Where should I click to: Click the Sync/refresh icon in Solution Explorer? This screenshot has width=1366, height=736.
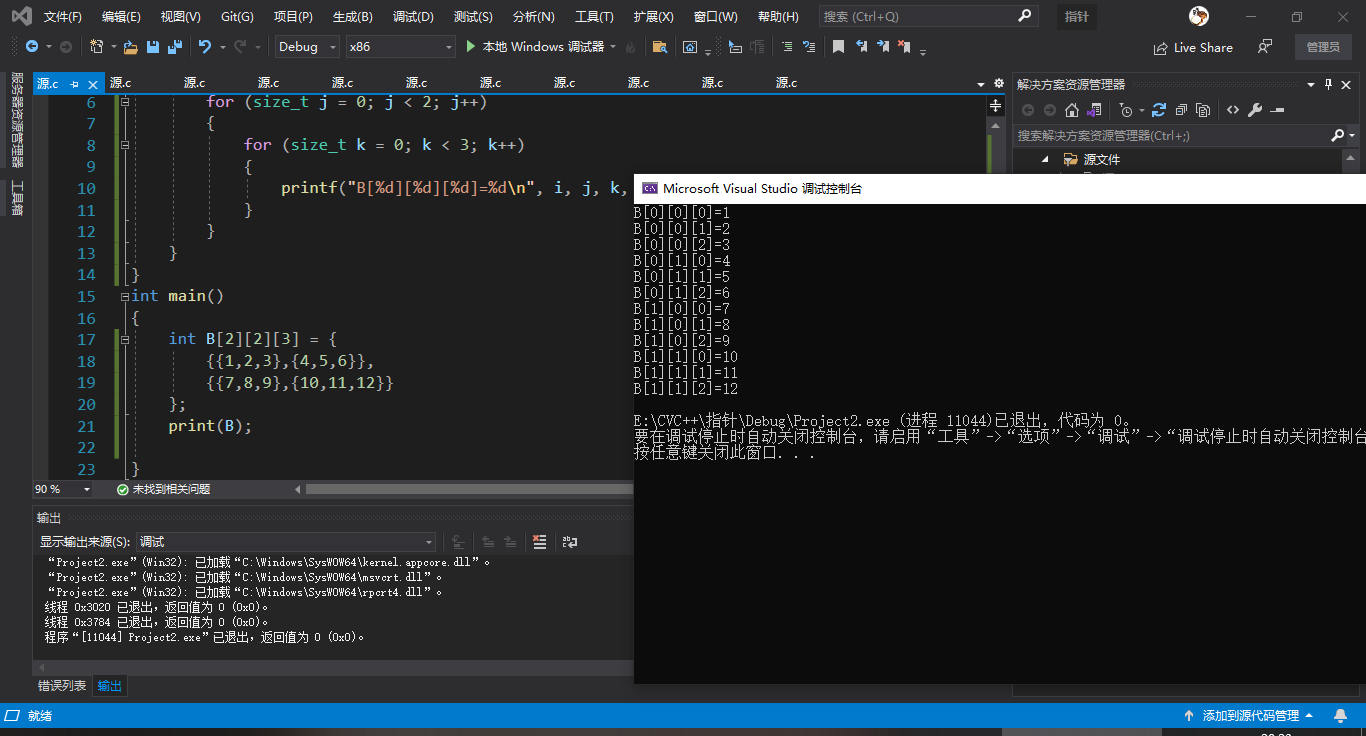1159,110
